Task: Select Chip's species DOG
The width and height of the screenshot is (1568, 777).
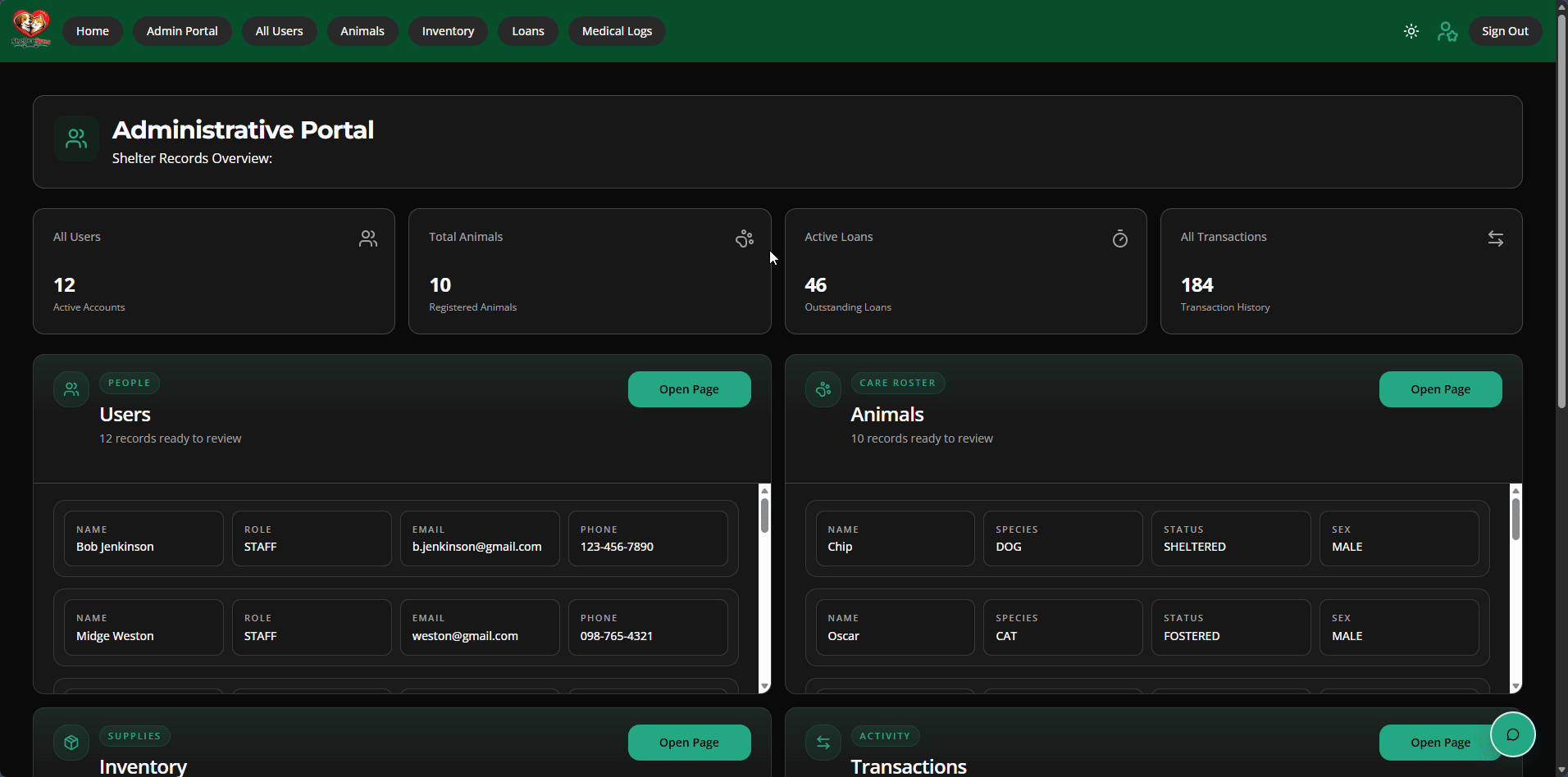Action: coord(1009,547)
